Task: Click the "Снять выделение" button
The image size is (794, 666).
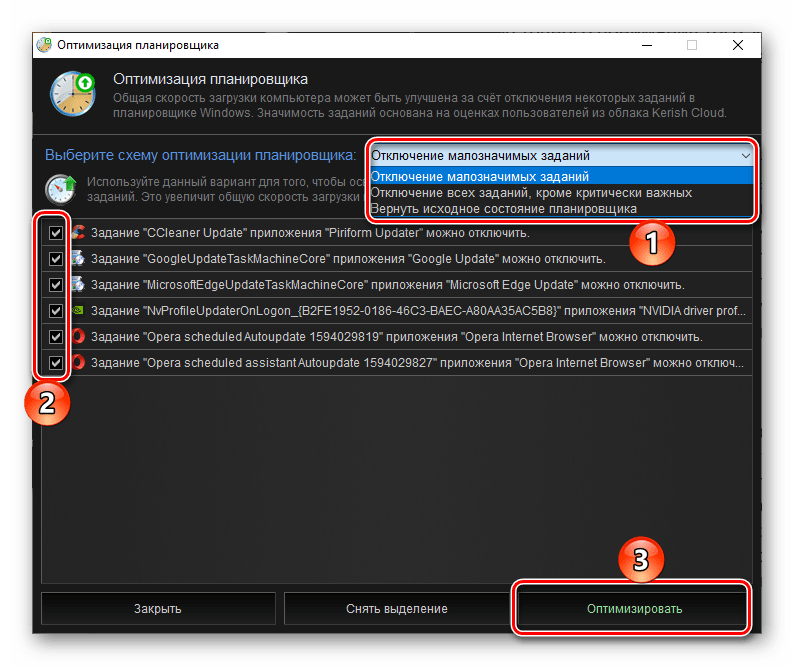Action: tap(397, 608)
